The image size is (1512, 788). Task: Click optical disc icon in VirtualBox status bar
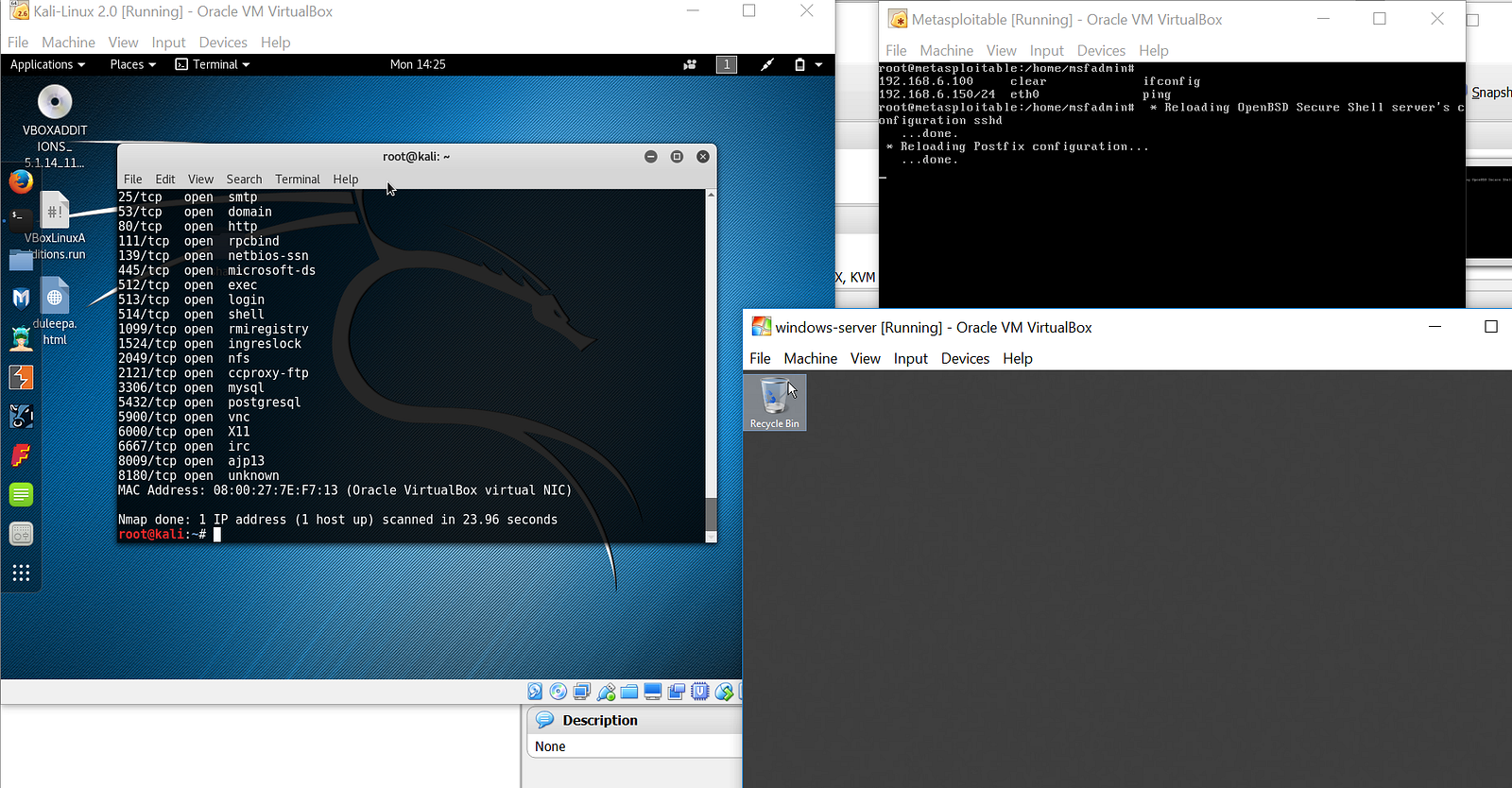click(x=558, y=692)
